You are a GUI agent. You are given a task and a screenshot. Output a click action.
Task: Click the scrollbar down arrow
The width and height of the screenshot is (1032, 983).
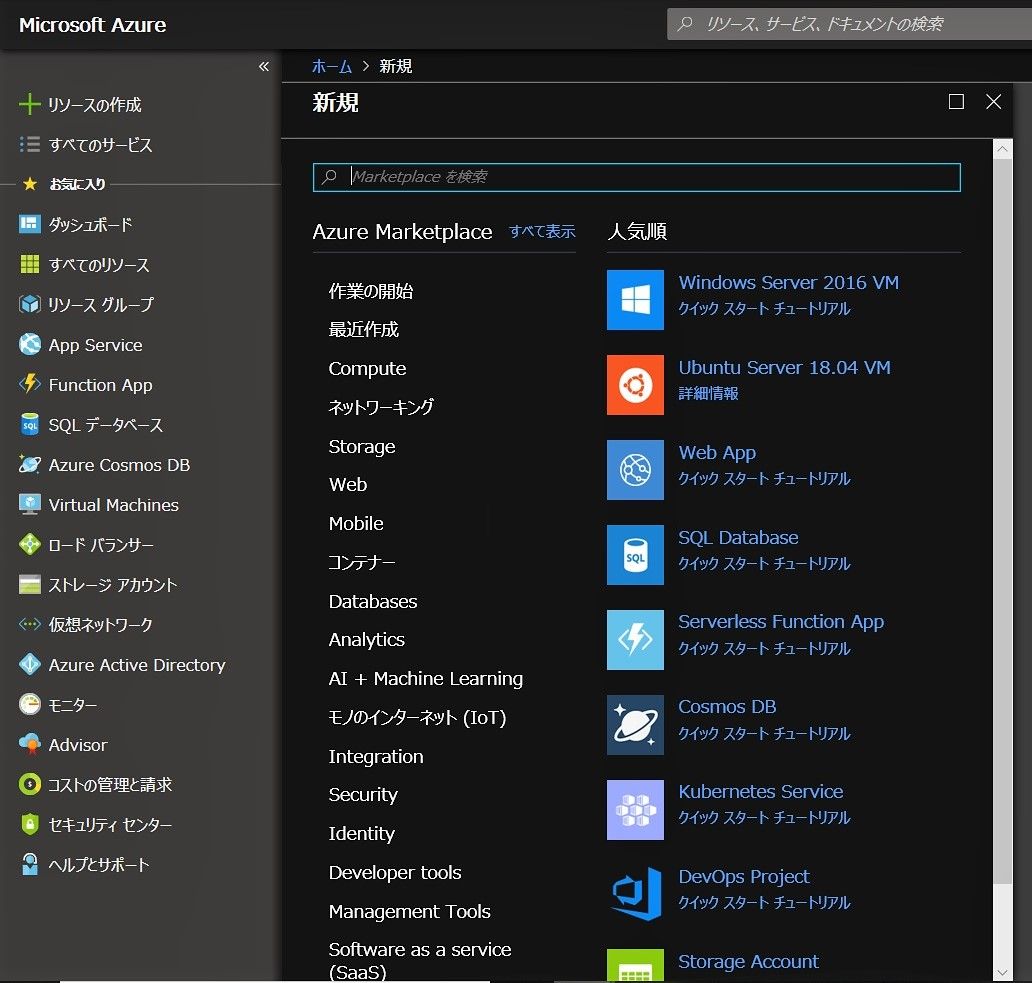[1002, 972]
